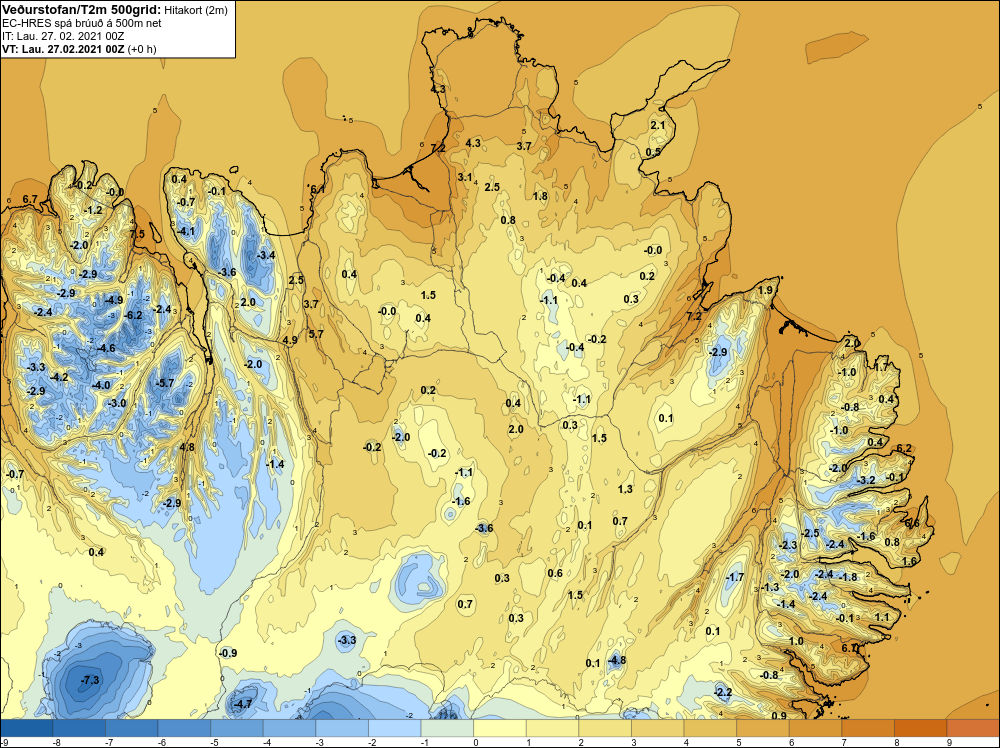Click the '4.9' temperature value
The width and height of the screenshot is (1000, 748).
coord(290,341)
